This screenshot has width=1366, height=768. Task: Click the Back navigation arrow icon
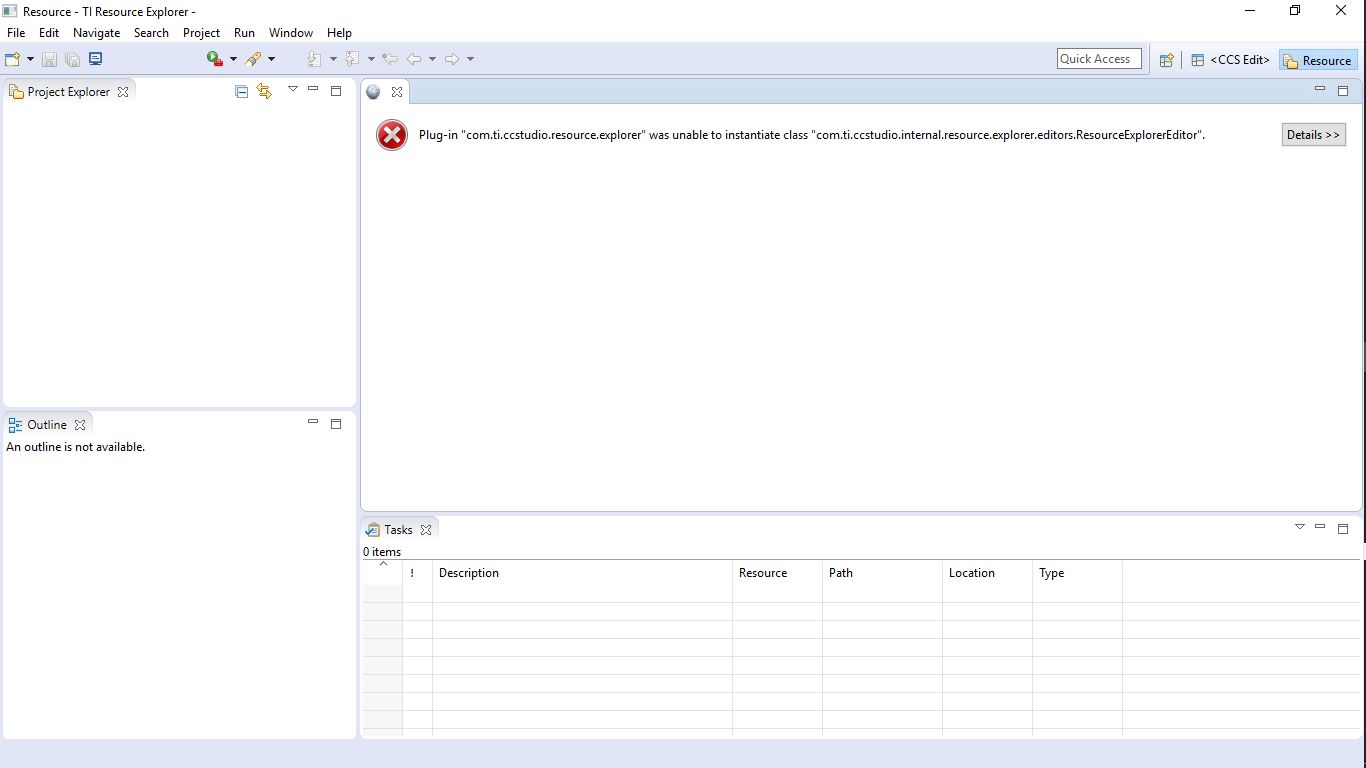click(x=414, y=59)
